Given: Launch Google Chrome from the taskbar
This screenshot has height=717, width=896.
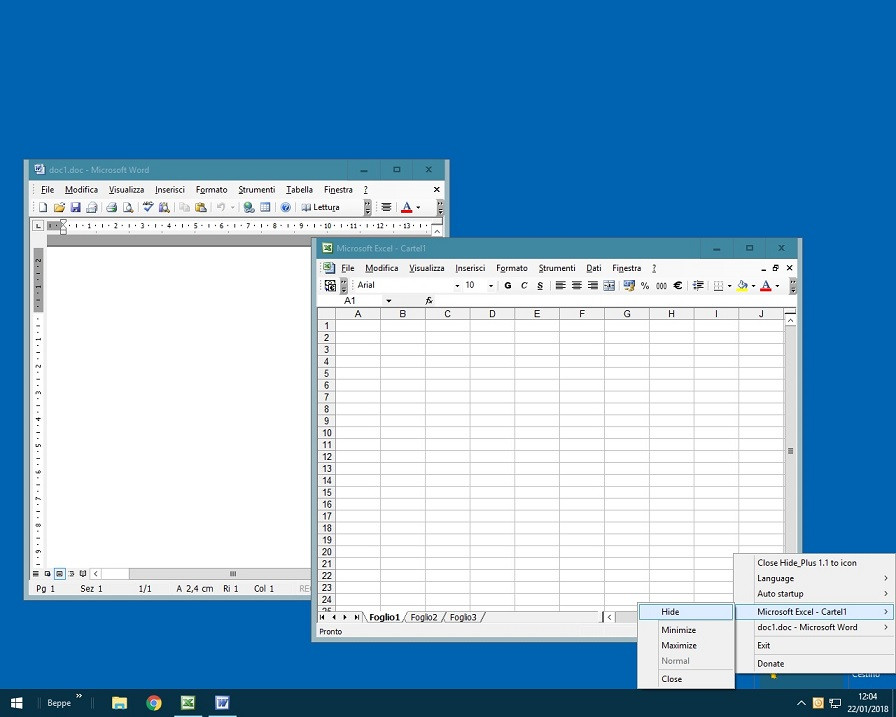Looking at the screenshot, I should pos(154,703).
